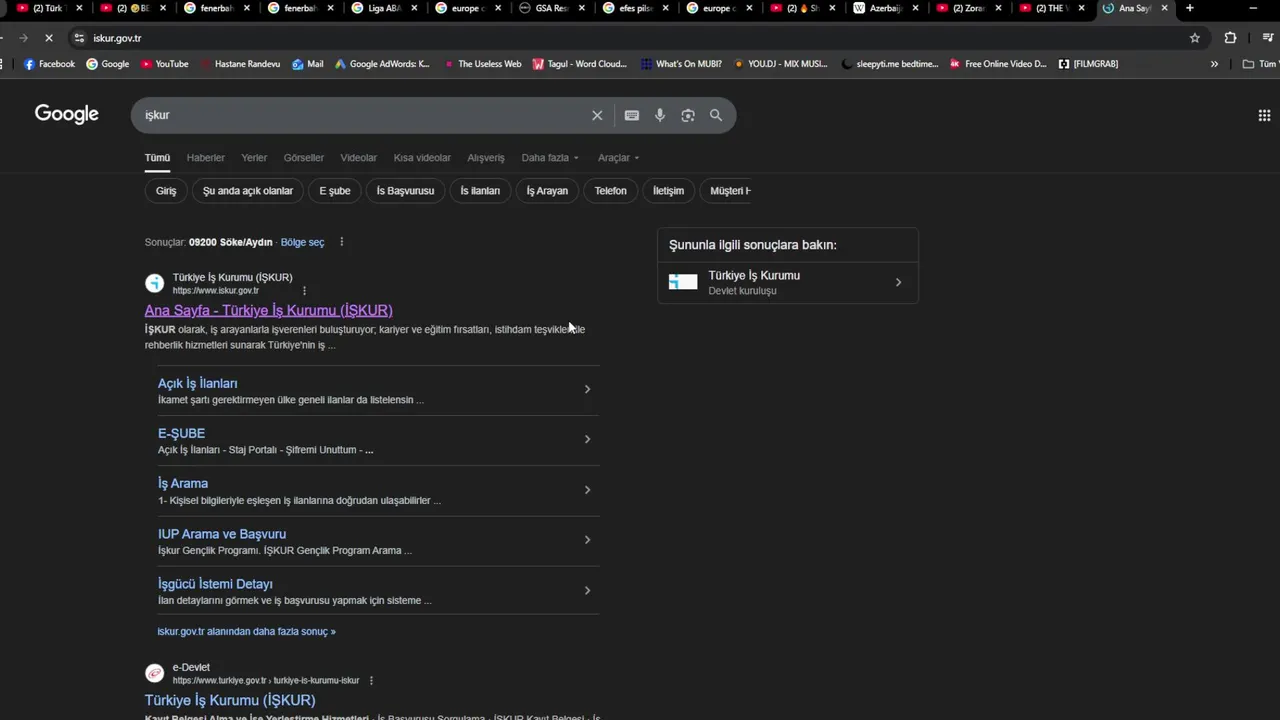This screenshot has height=720, width=1280.
Task: Open more options next to Bölge seç
Action: (x=341, y=242)
